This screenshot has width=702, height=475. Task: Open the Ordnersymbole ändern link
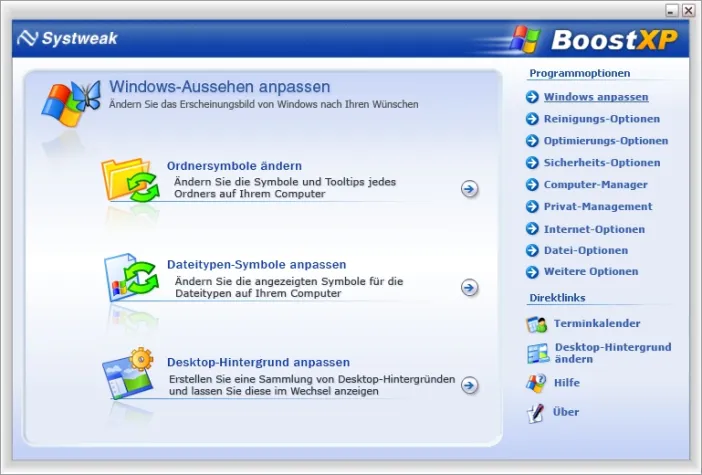(x=234, y=166)
